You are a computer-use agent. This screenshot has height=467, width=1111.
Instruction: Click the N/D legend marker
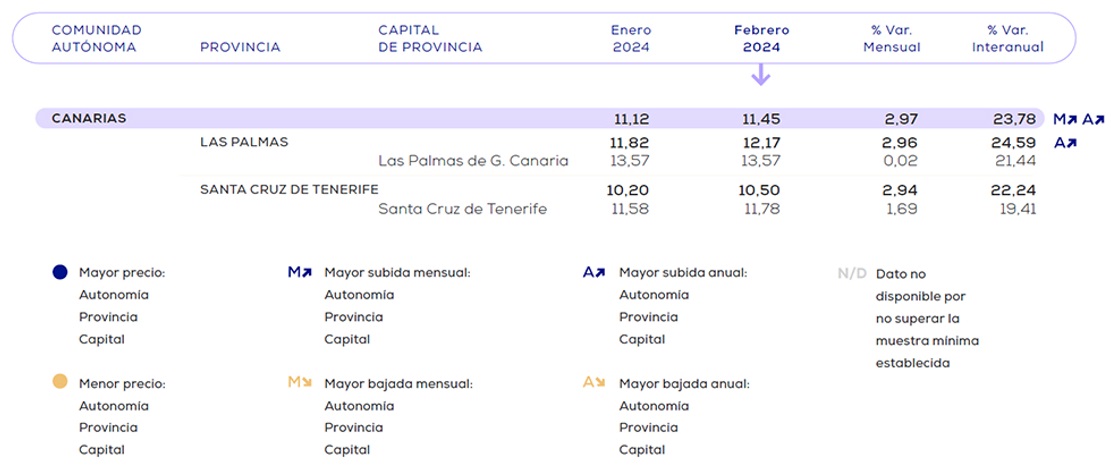(852, 273)
